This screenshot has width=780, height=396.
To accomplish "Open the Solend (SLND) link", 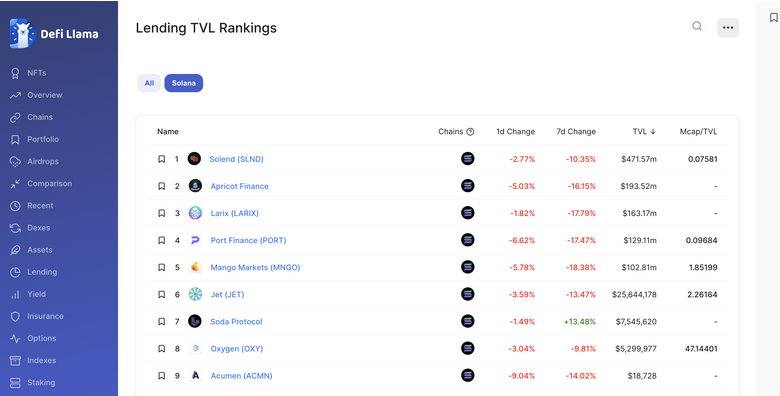I will (x=236, y=159).
